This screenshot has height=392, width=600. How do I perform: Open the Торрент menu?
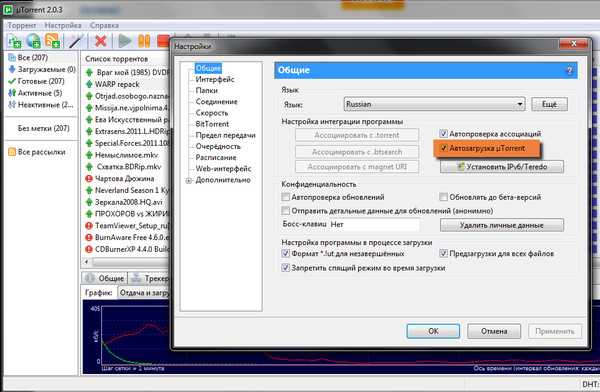(21, 26)
